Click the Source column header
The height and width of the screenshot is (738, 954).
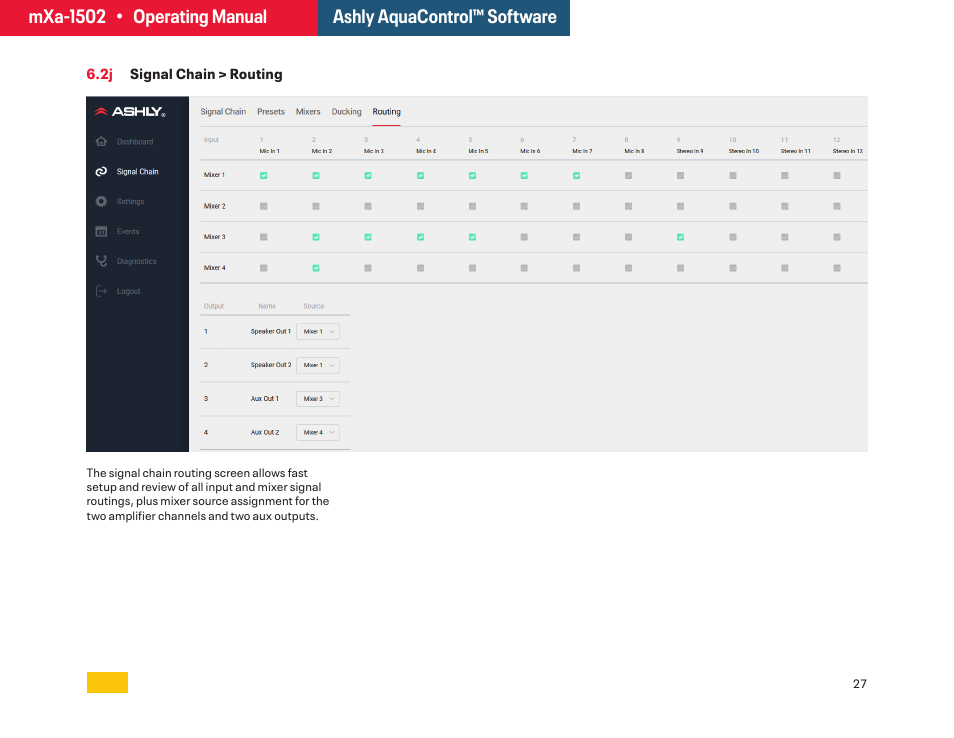tap(314, 307)
